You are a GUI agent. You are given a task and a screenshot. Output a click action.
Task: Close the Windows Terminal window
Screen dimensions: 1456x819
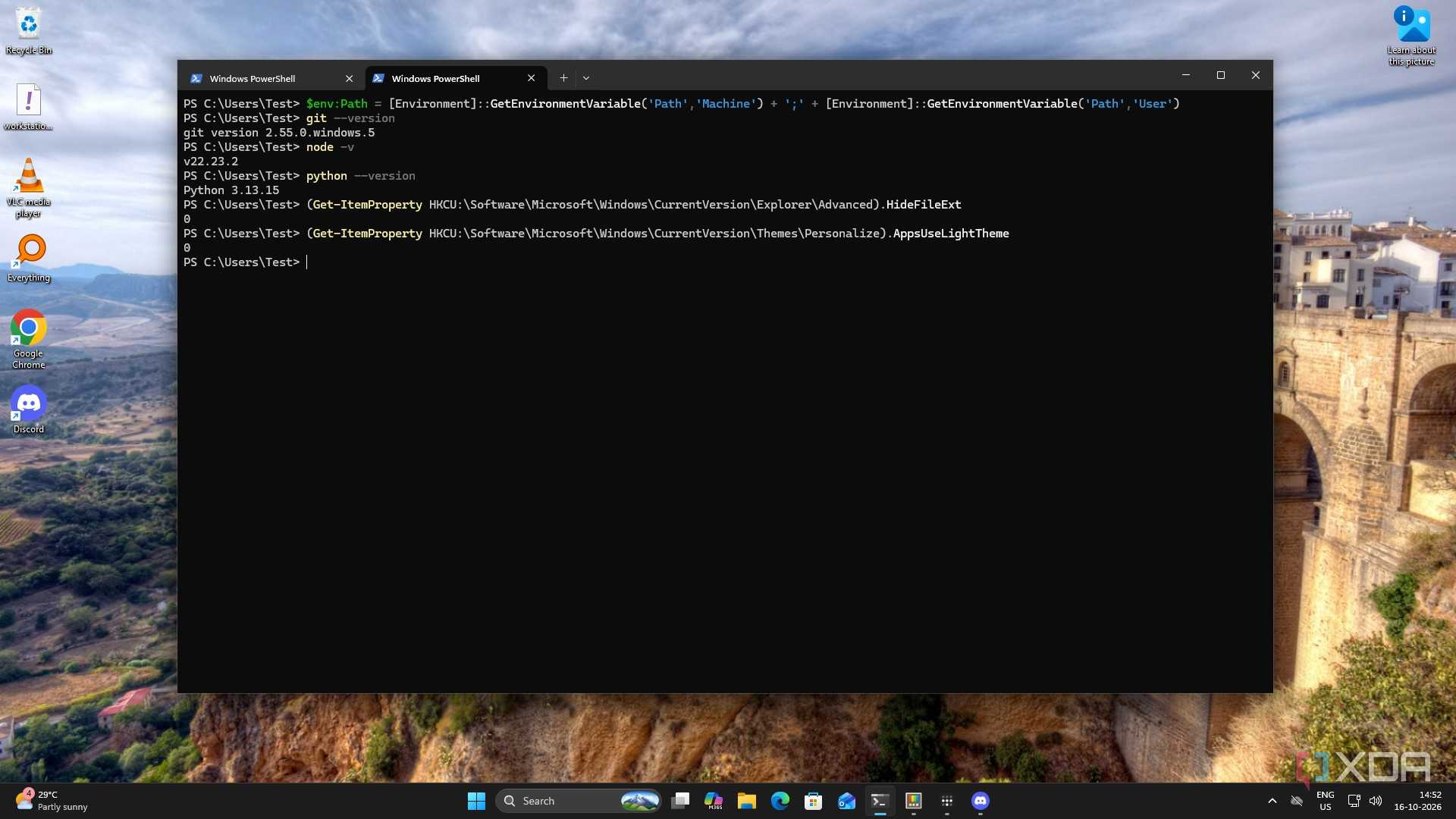[1256, 75]
